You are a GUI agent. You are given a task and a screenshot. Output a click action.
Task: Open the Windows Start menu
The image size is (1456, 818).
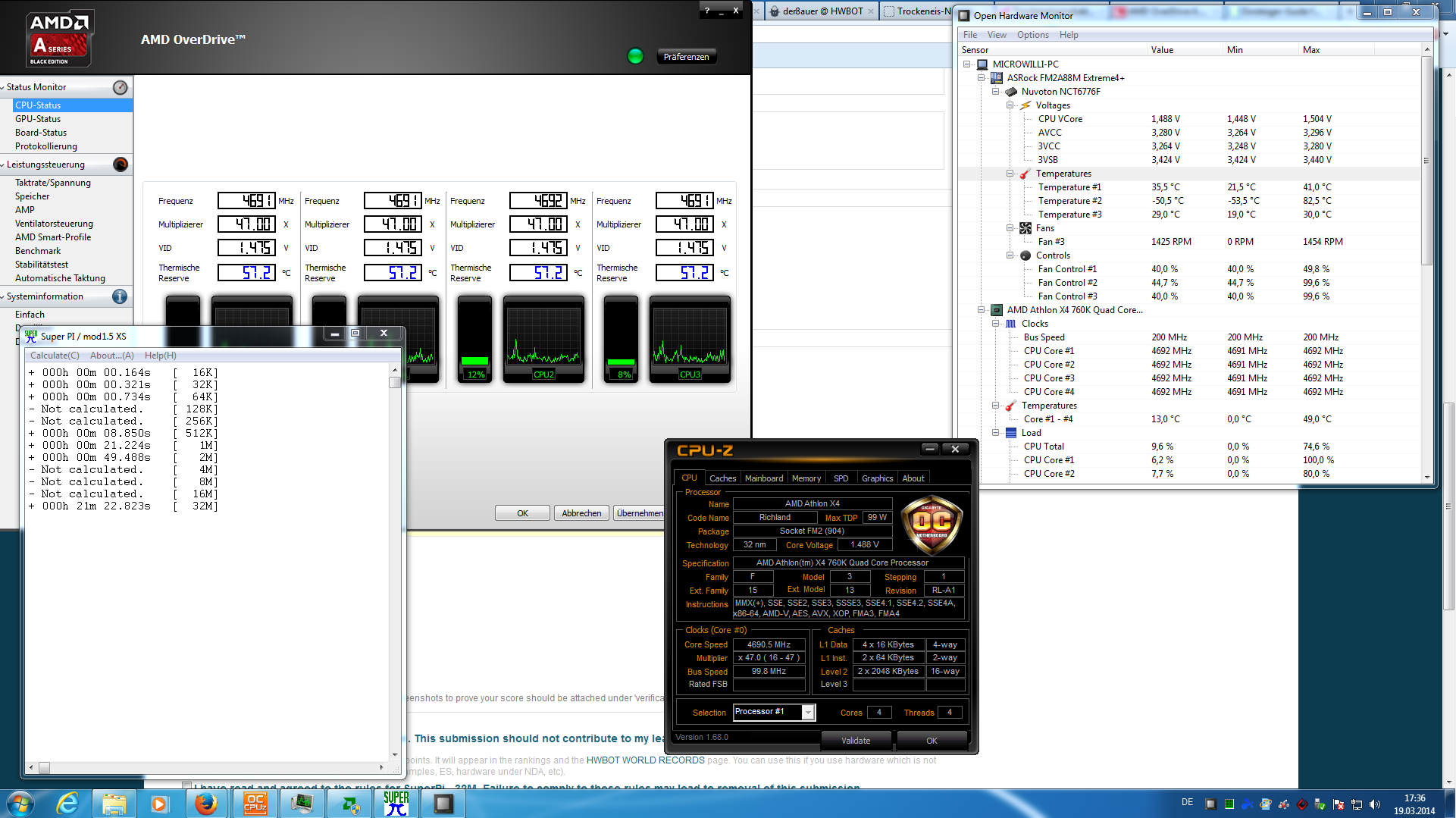pos(20,804)
